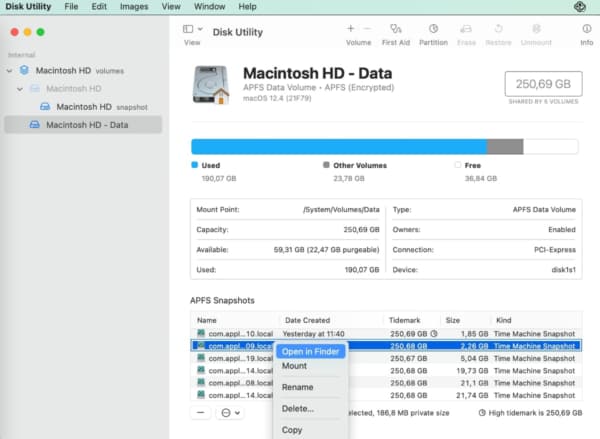600x439 pixels.
Task: Open the circled ellipsis action dropdown
Action: click(x=231, y=413)
